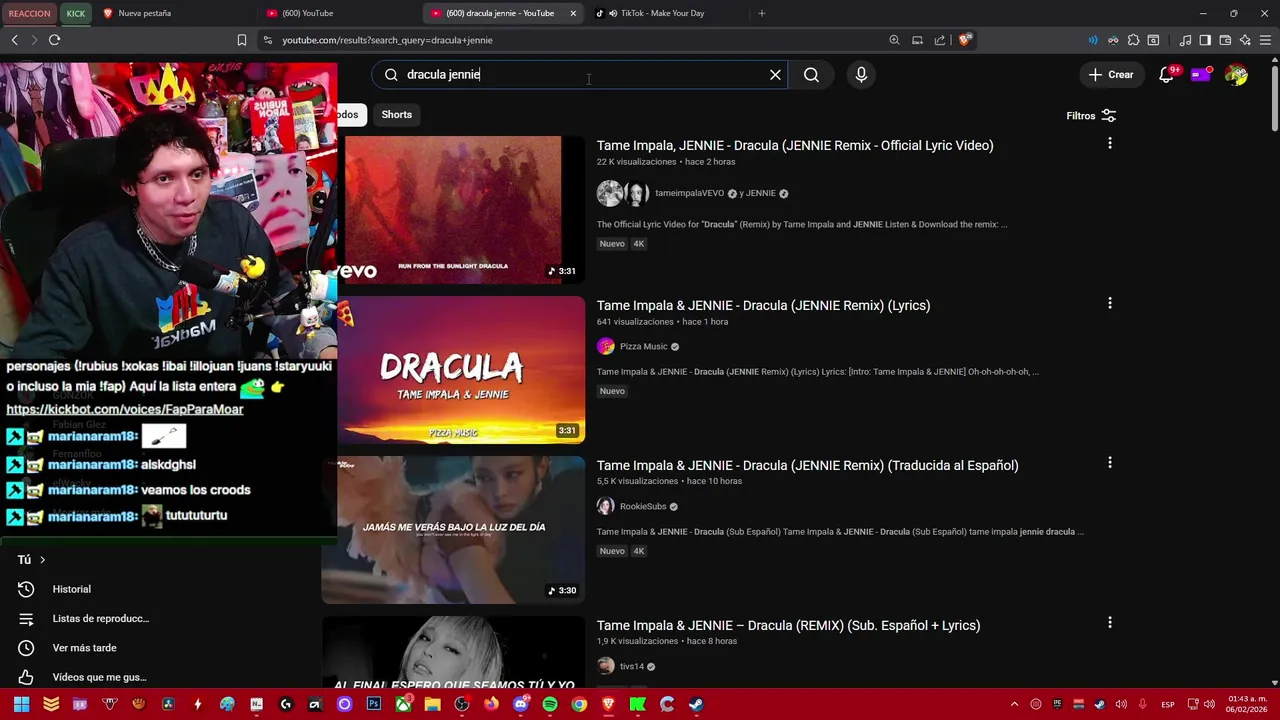Screen dimensions: 1280x720
Task: Click the share page icon in the address bar
Action: coord(940,41)
